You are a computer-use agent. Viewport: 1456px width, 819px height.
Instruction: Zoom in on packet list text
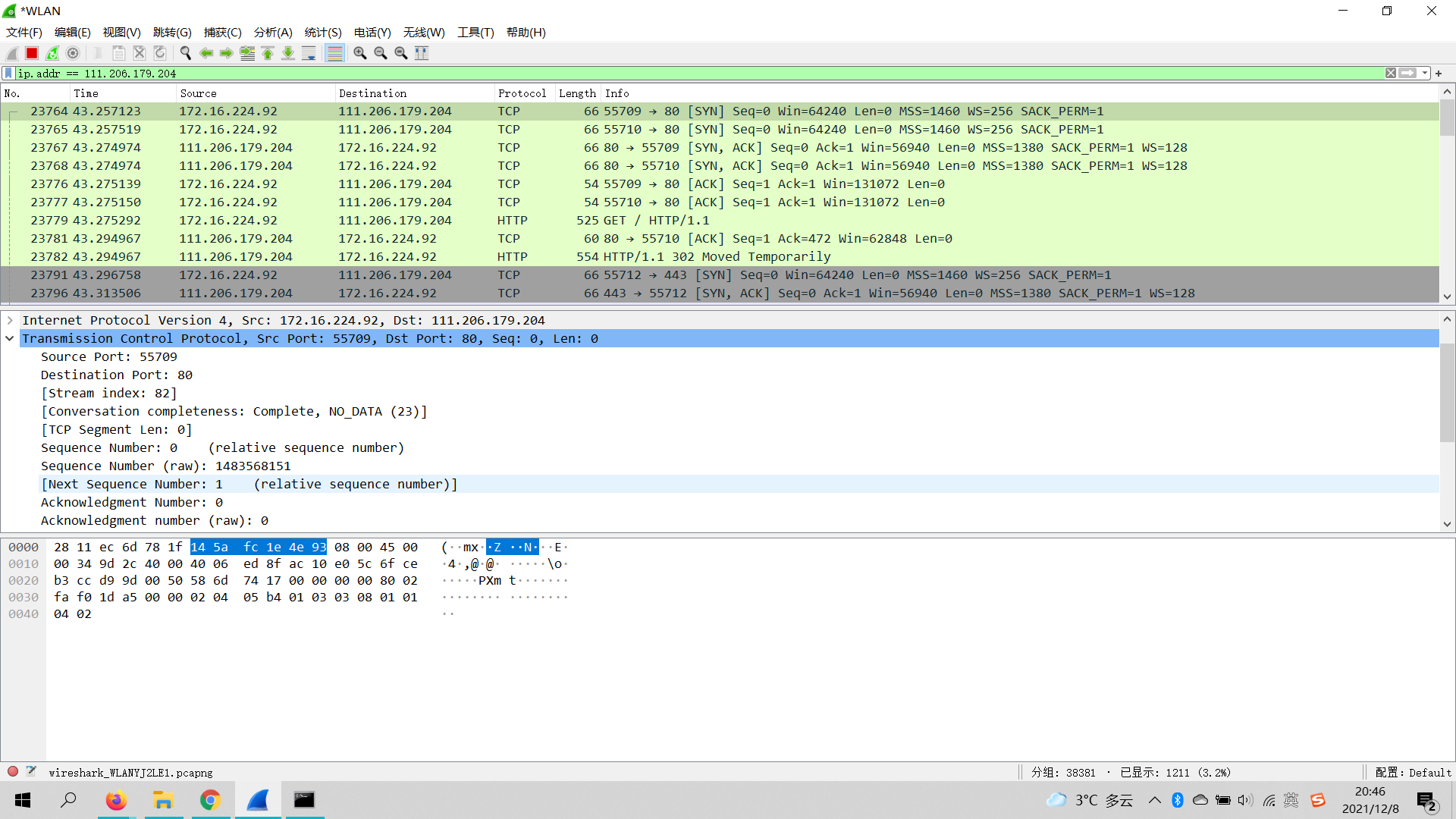tap(360, 53)
